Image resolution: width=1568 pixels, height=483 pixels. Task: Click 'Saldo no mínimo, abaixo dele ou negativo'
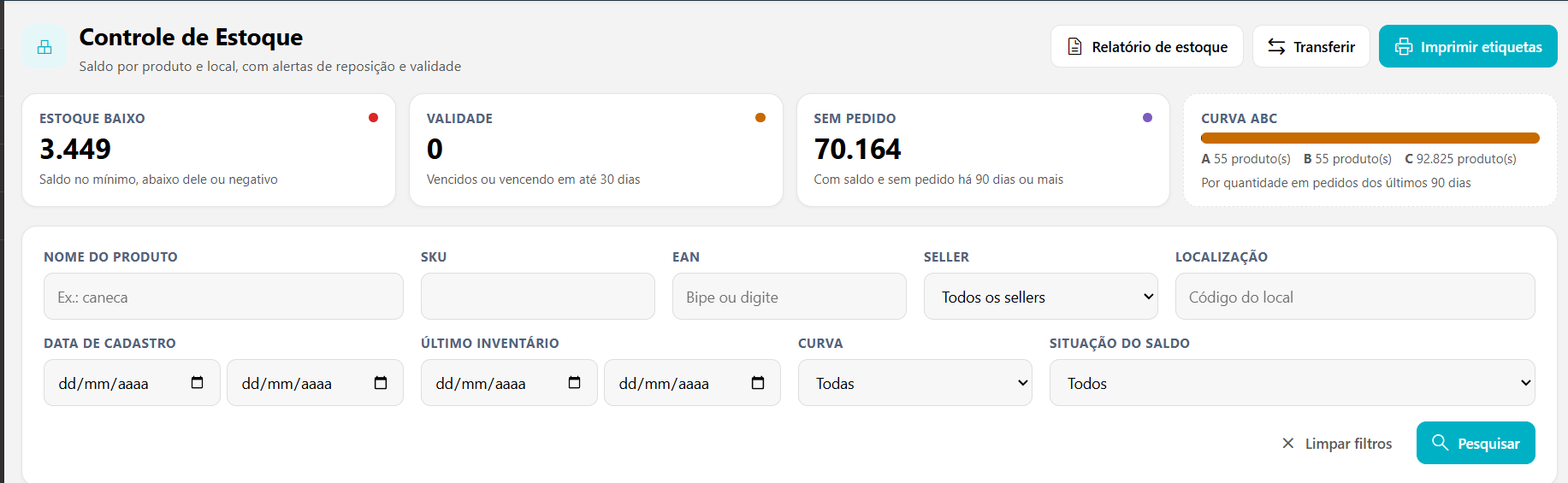[158, 180]
